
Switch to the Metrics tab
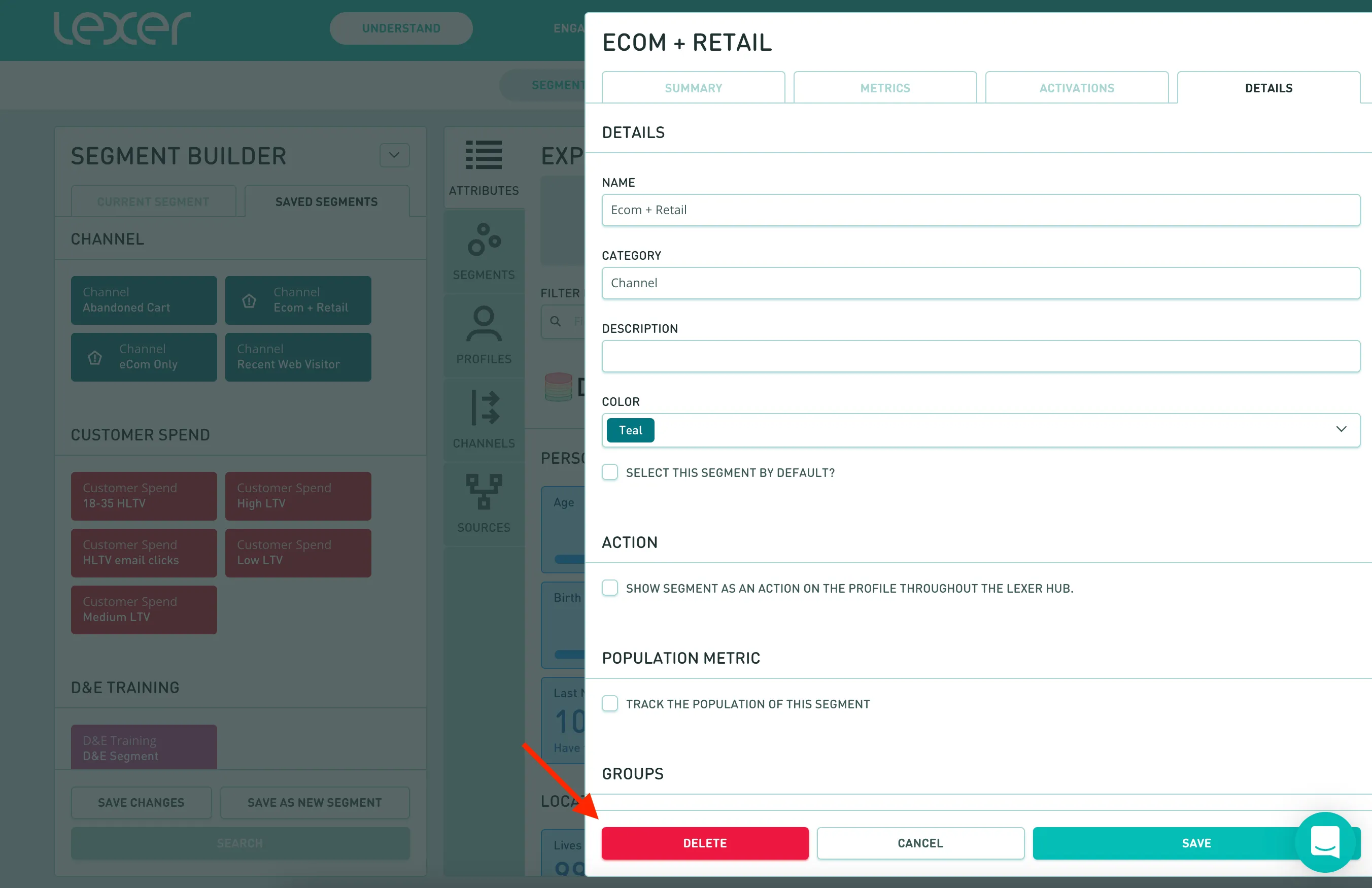pyautogui.click(x=885, y=88)
